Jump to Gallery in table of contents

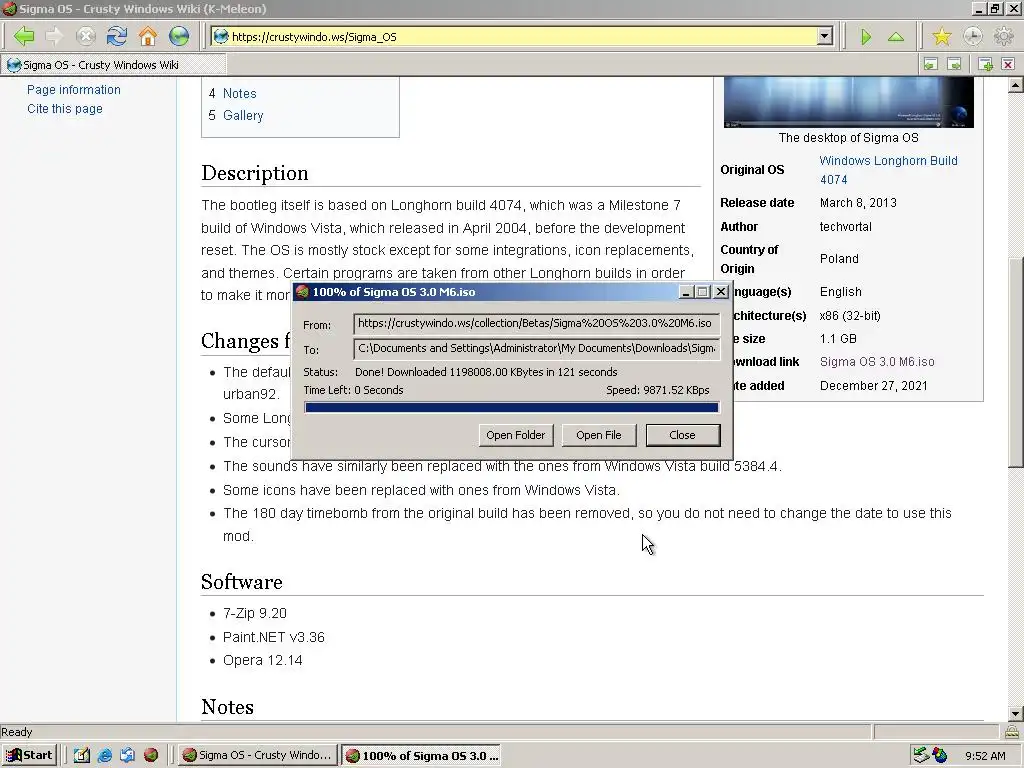(243, 116)
